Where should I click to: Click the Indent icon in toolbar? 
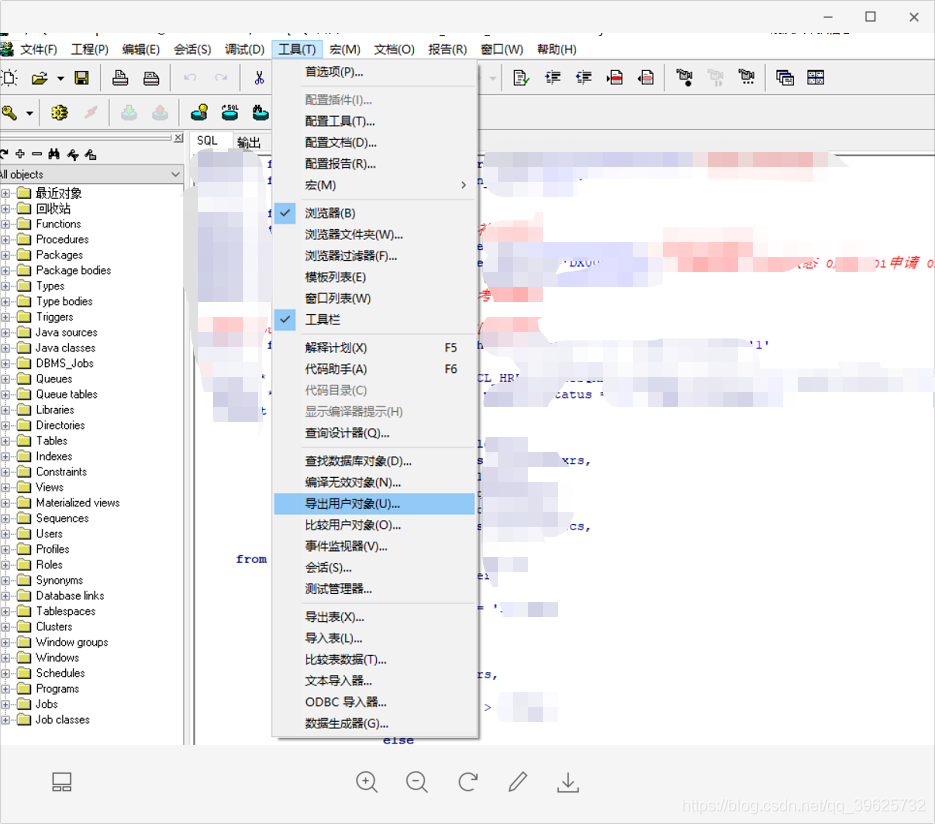pos(553,78)
